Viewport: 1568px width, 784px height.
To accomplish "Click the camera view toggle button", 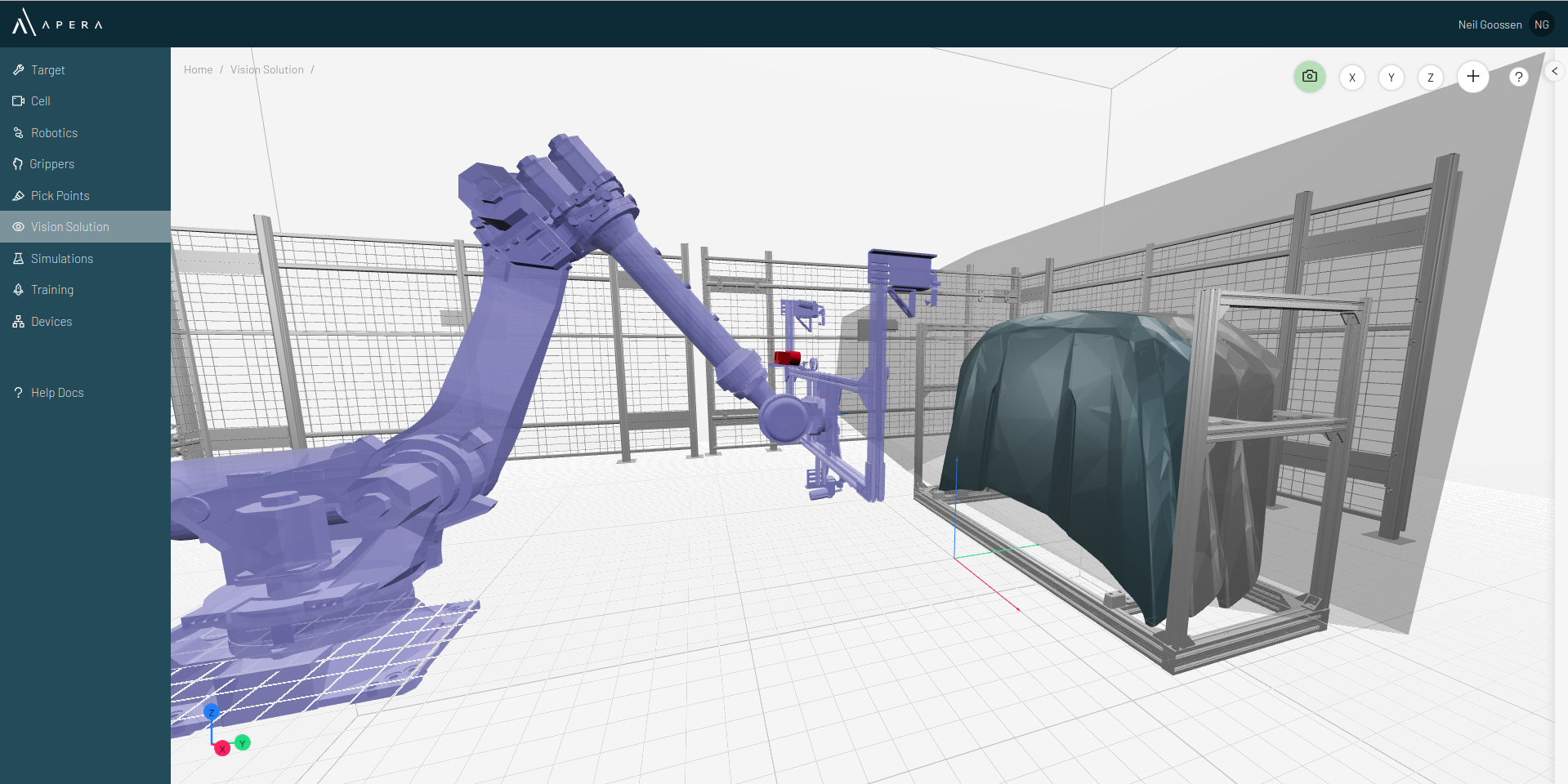I will click(x=1309, y=77).
